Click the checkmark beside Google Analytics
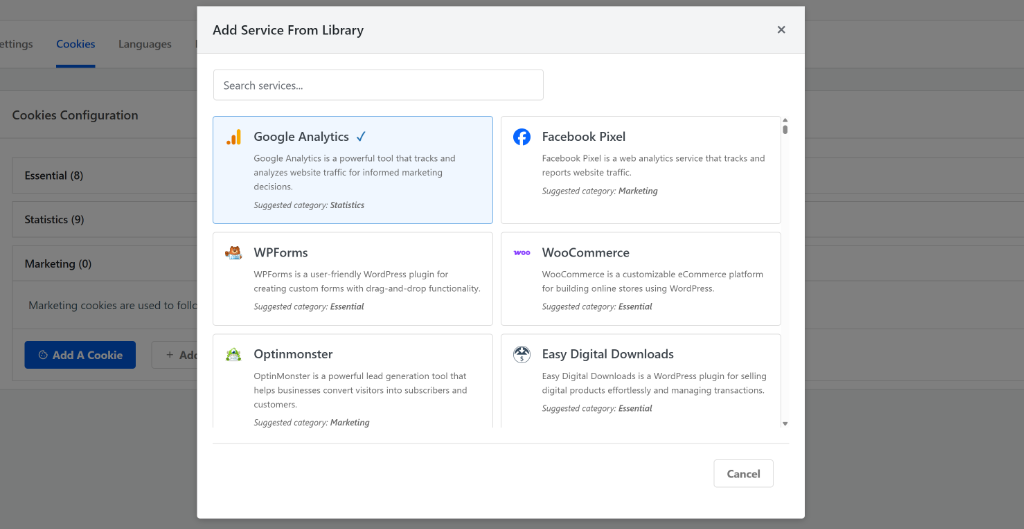 361,136
